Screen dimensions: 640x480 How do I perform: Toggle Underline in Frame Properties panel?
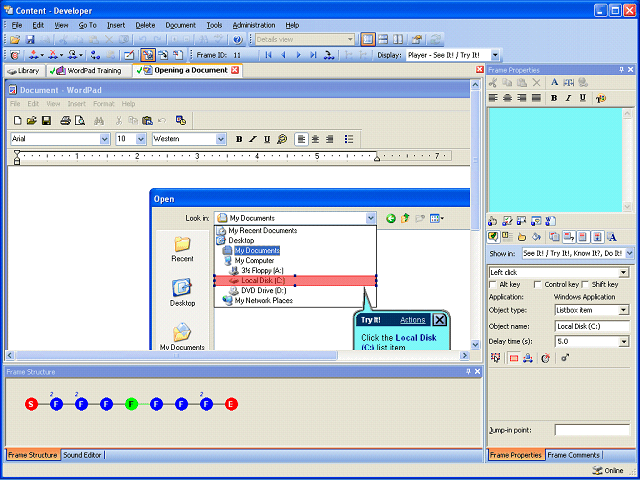[583, 98]
